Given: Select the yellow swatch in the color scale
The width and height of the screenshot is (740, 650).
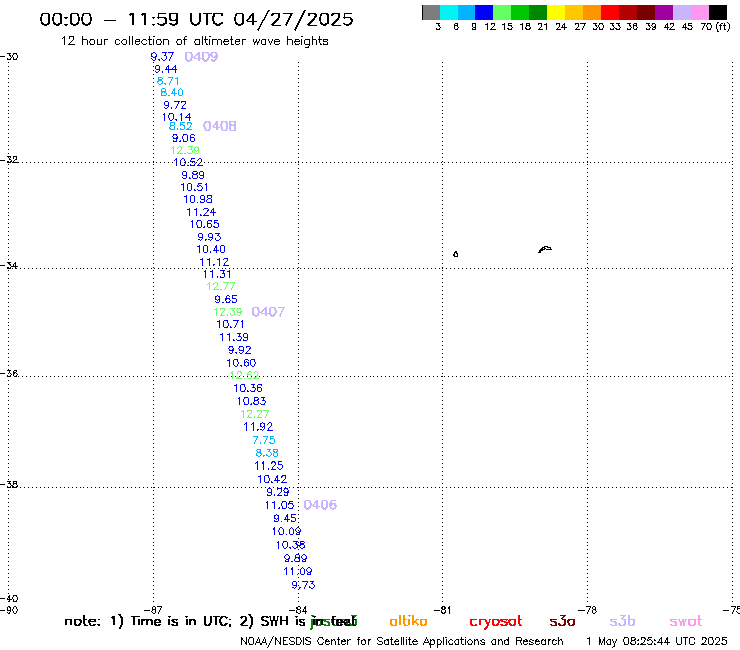Looking at the screenshot, I should 556,12.
